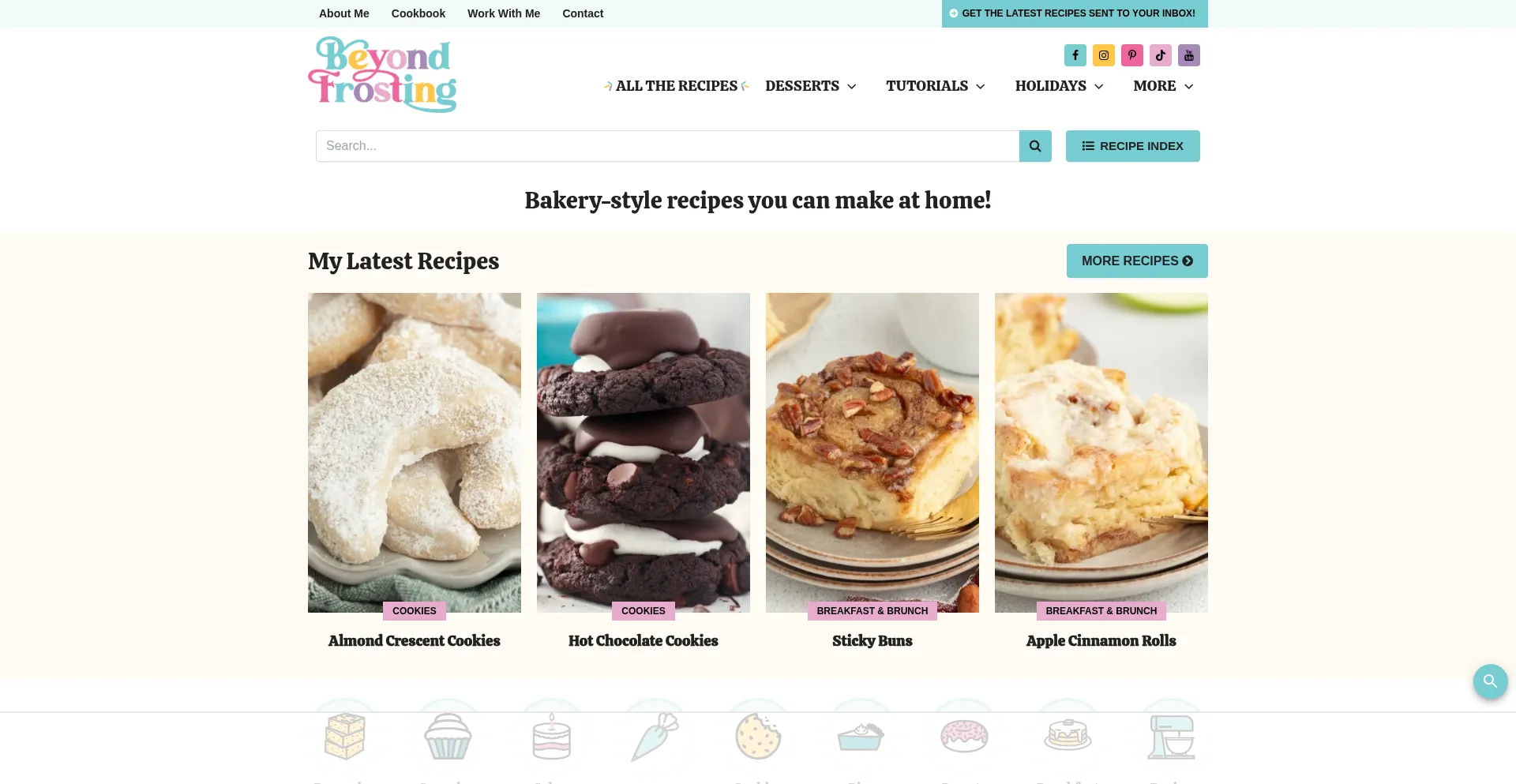Go to the About Me page
Image resolution: width=1516 pixels, height=784 pixels.
344,13
